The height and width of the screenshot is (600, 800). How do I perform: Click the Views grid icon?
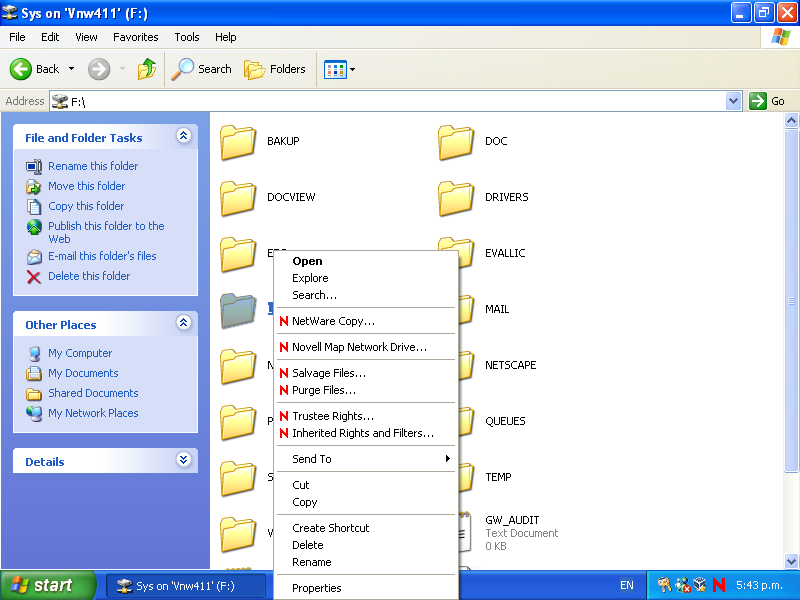click(x=335, y=69)
